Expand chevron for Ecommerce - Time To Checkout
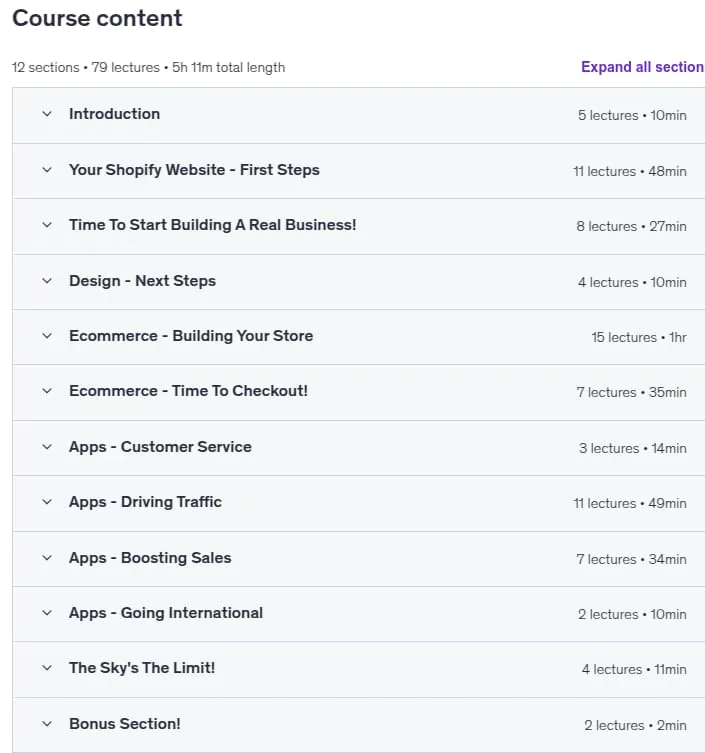The height and width of the screenshot is (753, 705). pos(47,391)
